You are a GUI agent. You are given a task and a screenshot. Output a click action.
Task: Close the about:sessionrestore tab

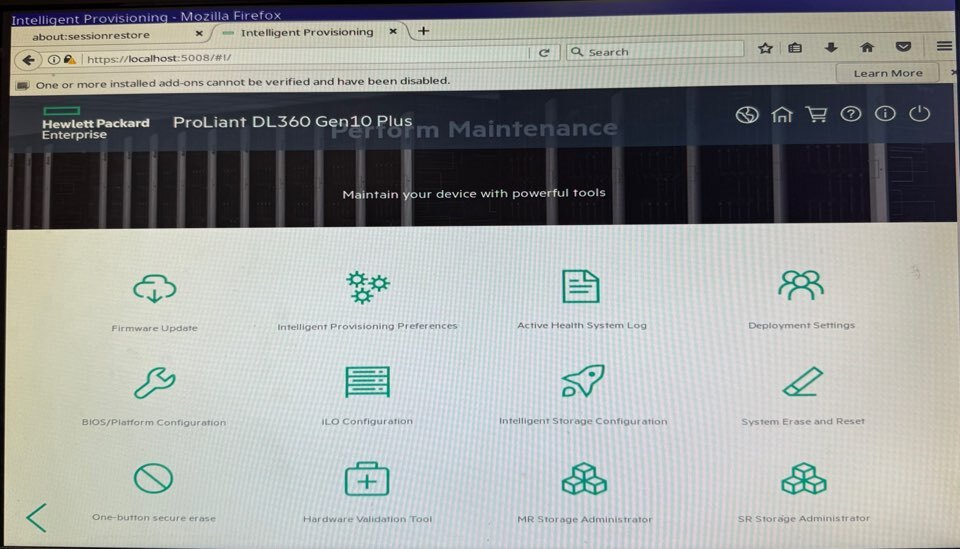click(199, 34)
